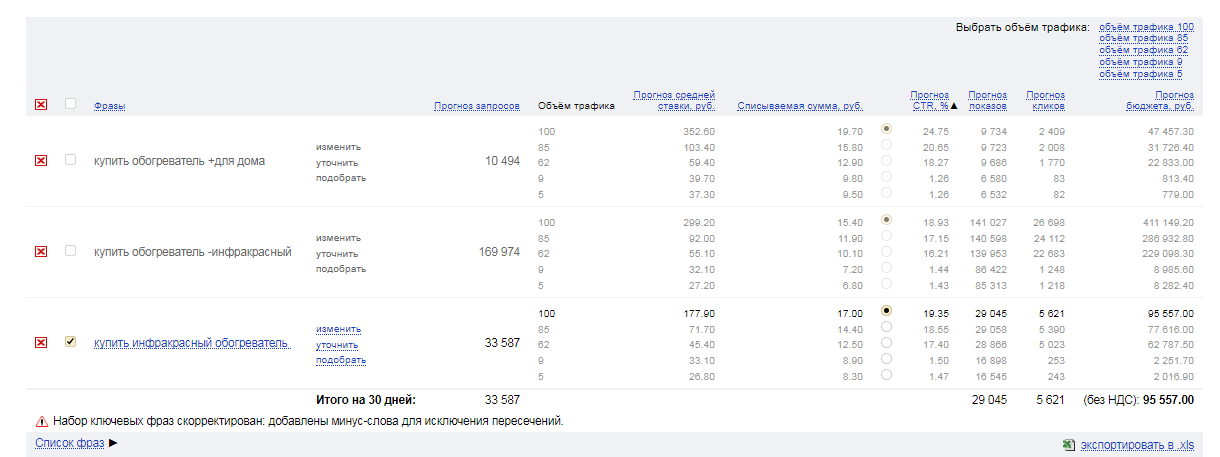Screen dimensions: 1220x457
Task: Select traffic volume 85 radio for инфракрасный обогреватель
Action: click(x=886, y=327)
